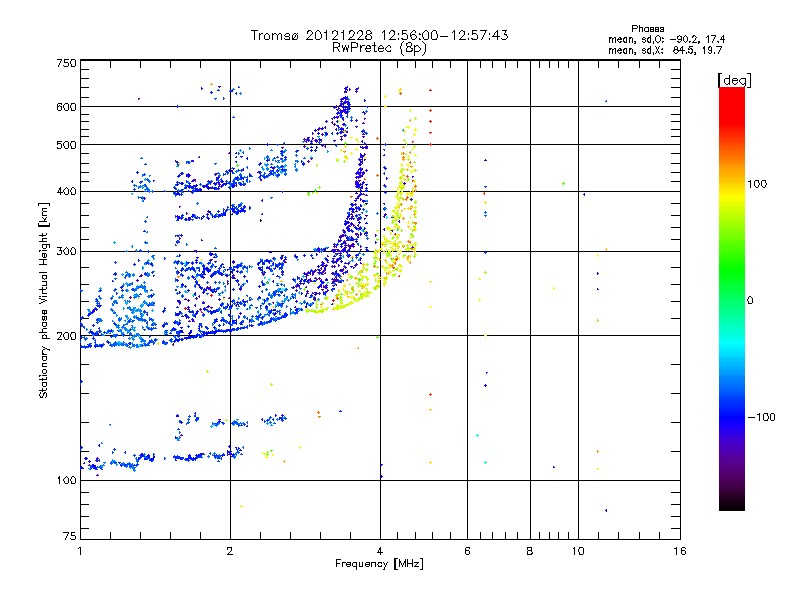800x600 pixels.
Task: Click the 'mean, sd,O: -90.2, 17.4' text
Action: point(666,39)
